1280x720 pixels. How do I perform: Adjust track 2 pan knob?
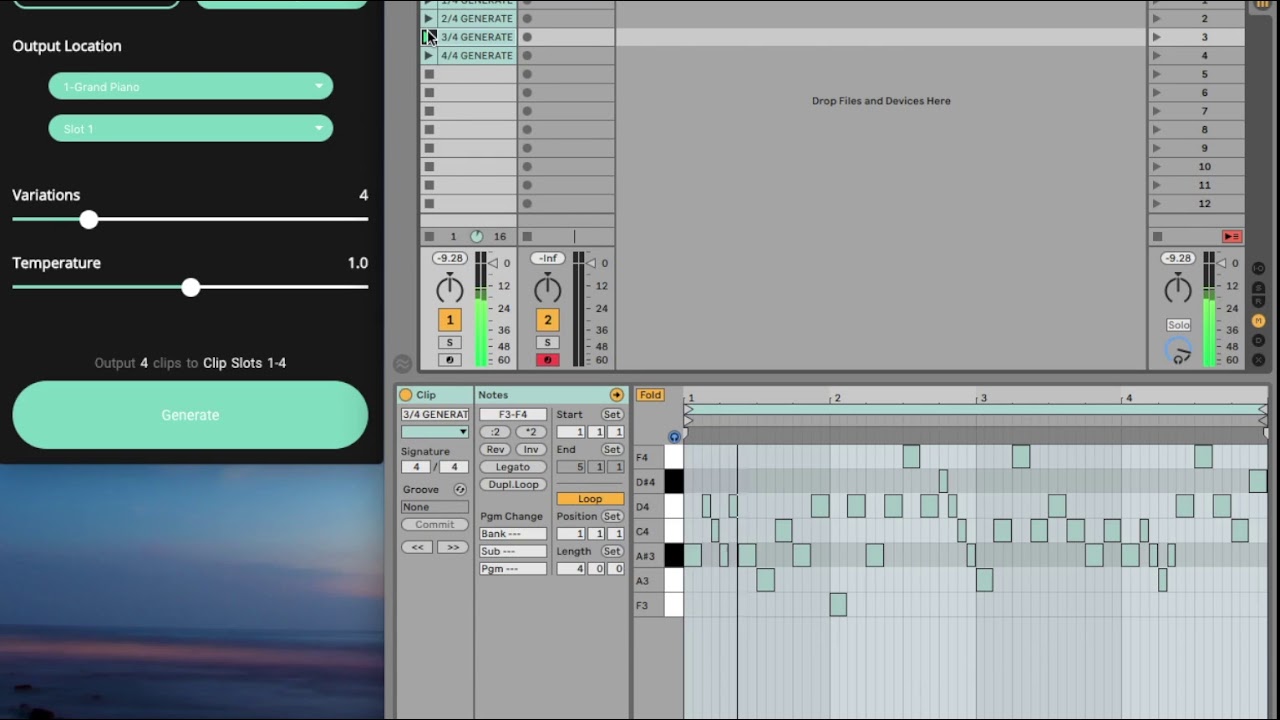tap(547, 289)
